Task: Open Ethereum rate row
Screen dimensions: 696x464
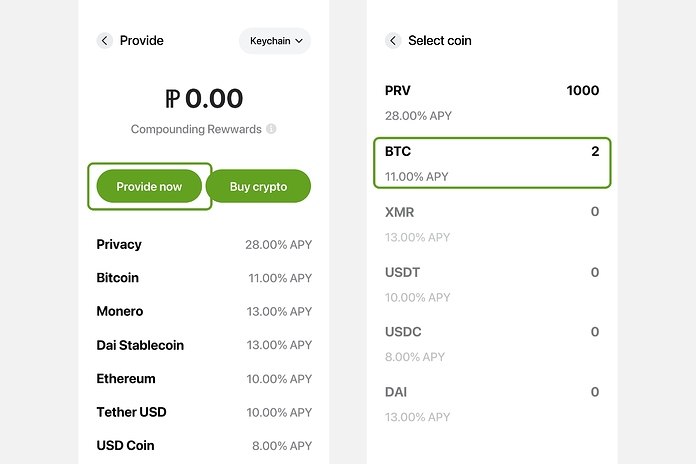Action: [204, 379]
